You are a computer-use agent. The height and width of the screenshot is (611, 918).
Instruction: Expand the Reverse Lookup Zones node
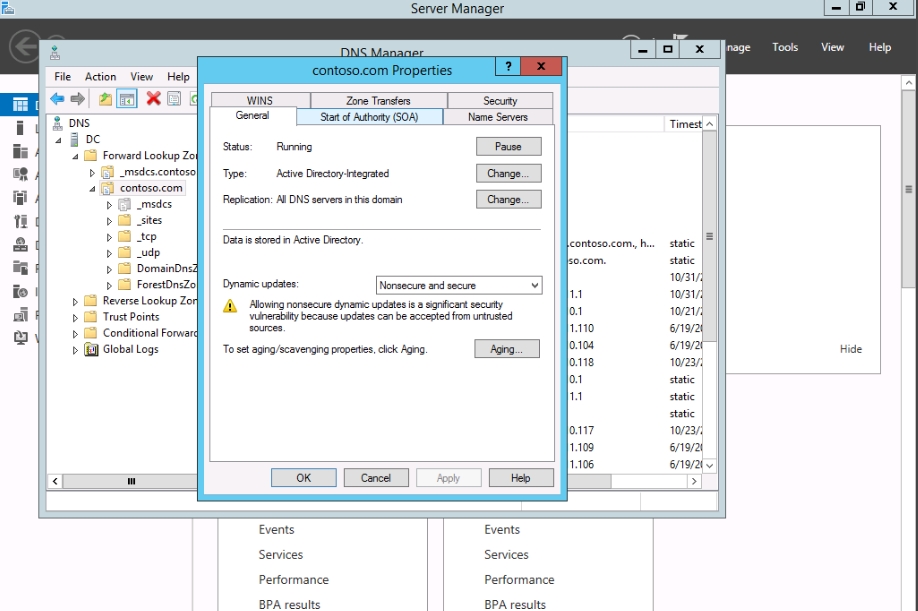point(75,301)
